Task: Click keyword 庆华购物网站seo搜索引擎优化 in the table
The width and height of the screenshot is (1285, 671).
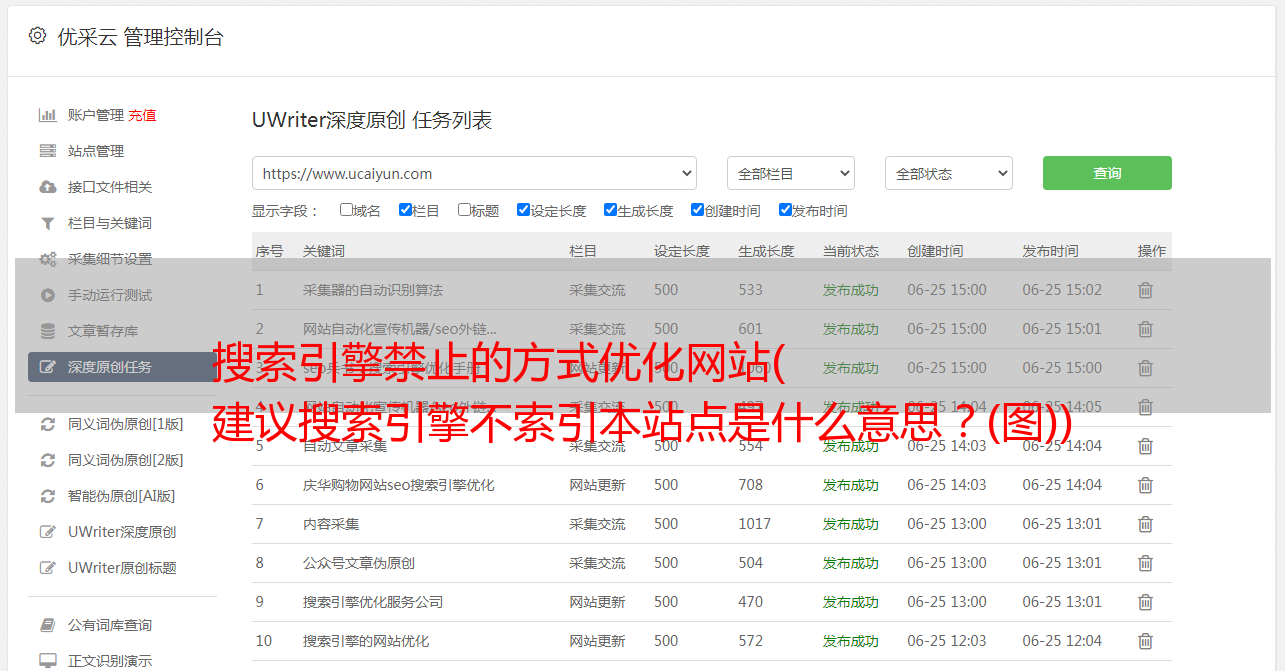Action: pyautogui.click(x=398, y=485)
